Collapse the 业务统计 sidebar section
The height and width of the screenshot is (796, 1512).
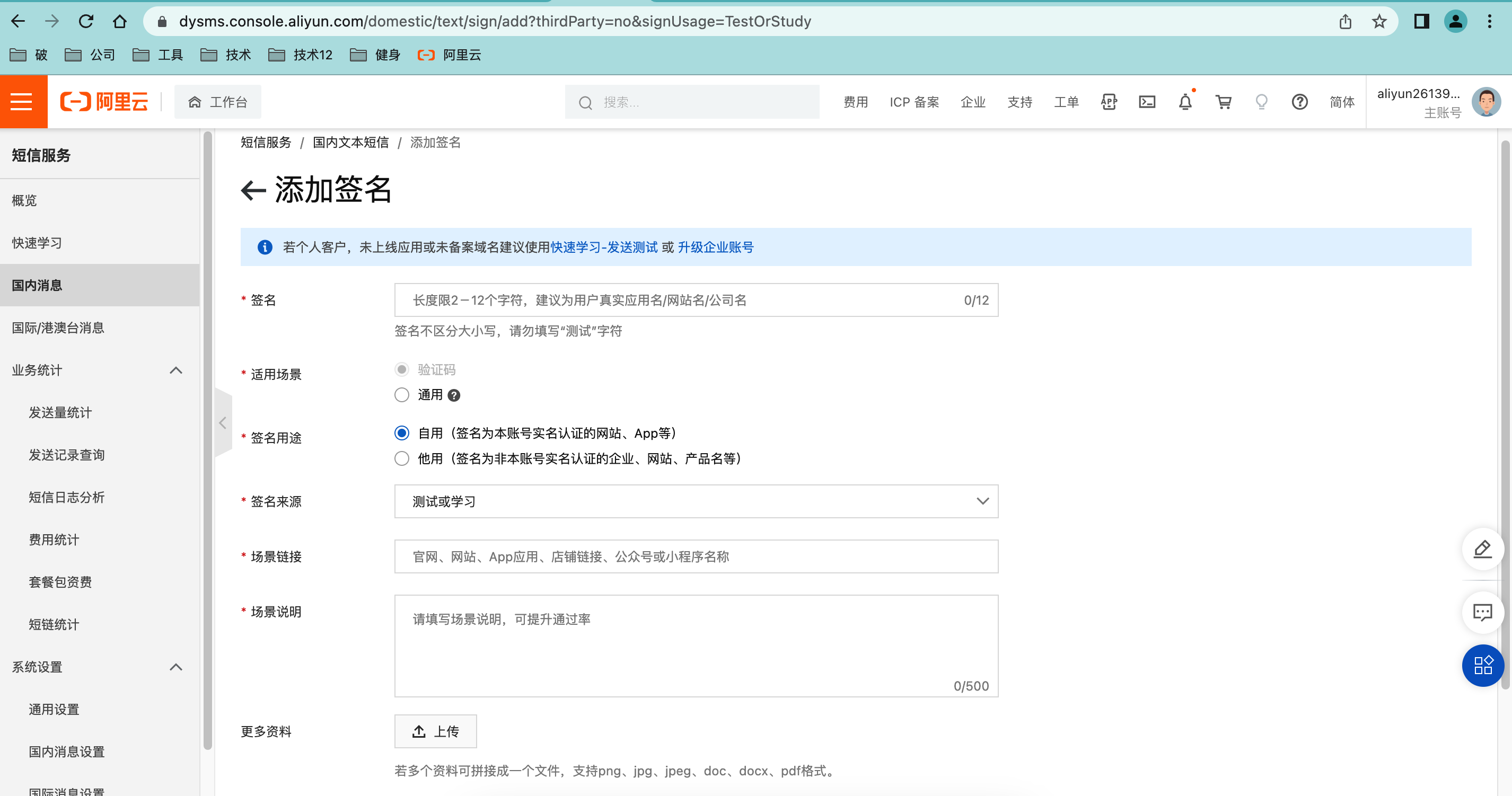(x=175, y=370)
